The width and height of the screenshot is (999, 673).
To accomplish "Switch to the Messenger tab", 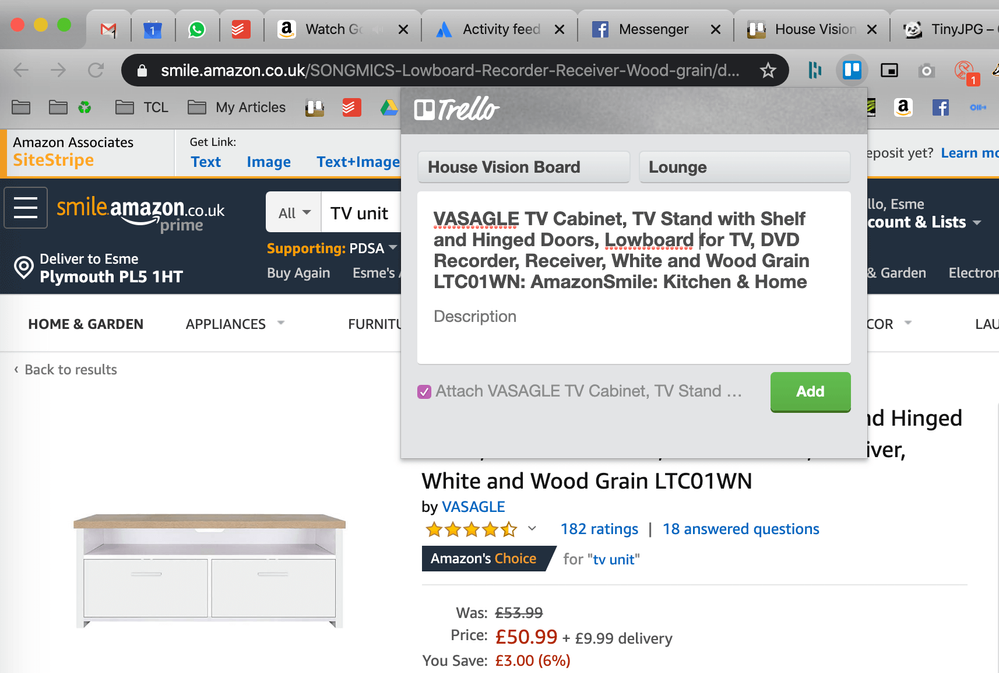I will [654, 29].
